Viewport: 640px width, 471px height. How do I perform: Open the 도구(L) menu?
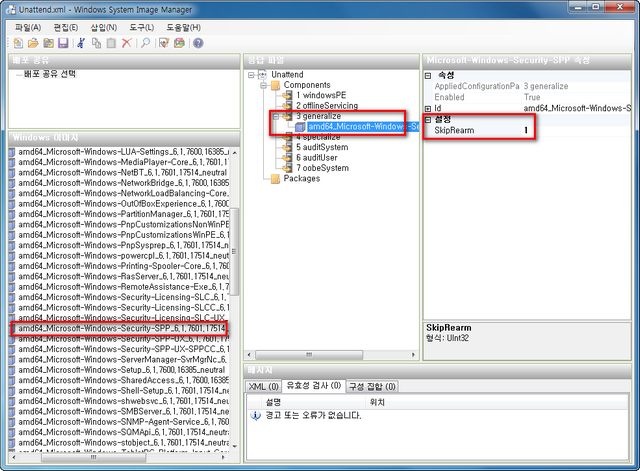[142, 27]
